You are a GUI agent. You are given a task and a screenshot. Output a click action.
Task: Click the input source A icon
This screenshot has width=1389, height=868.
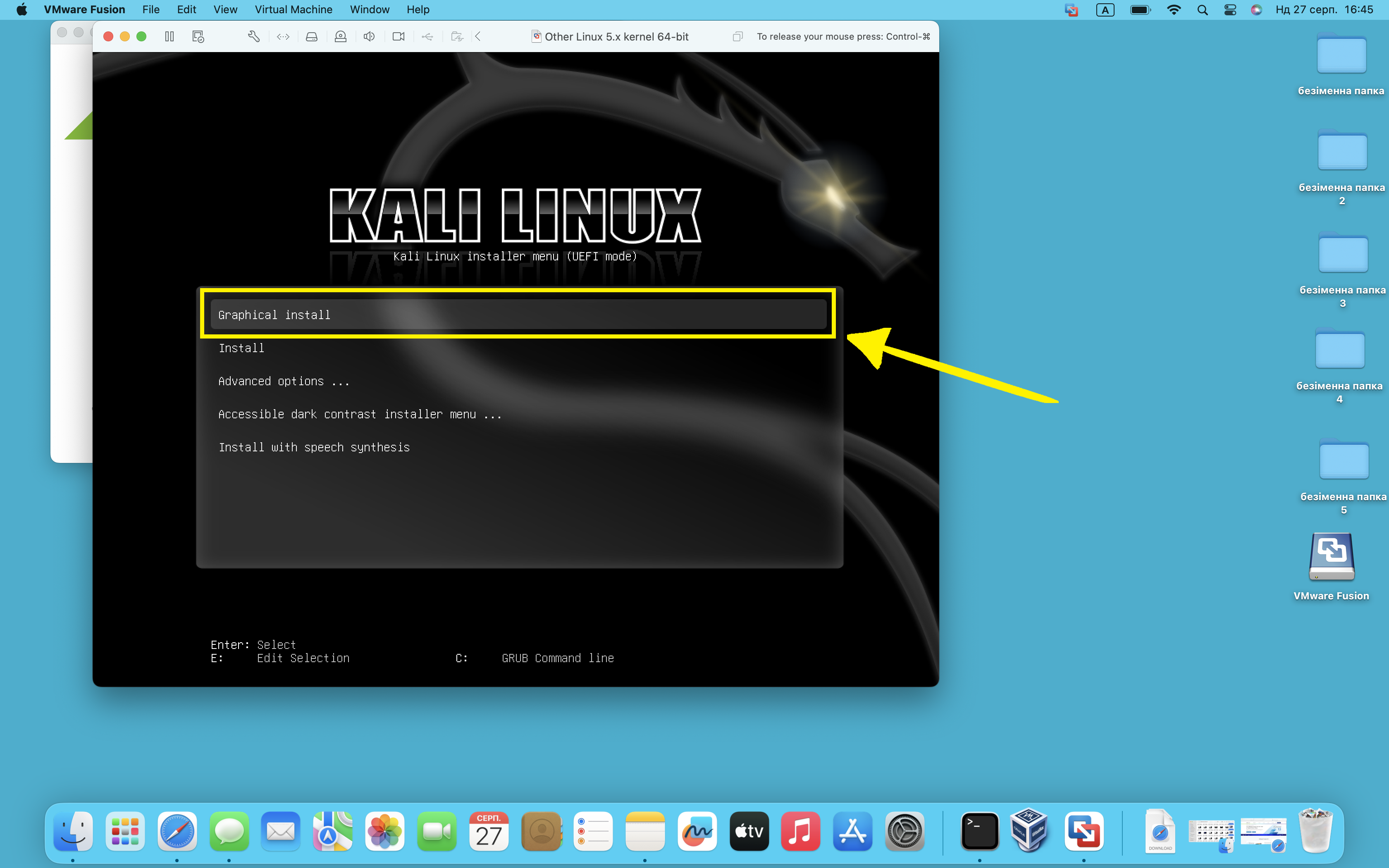(1105, 10)
